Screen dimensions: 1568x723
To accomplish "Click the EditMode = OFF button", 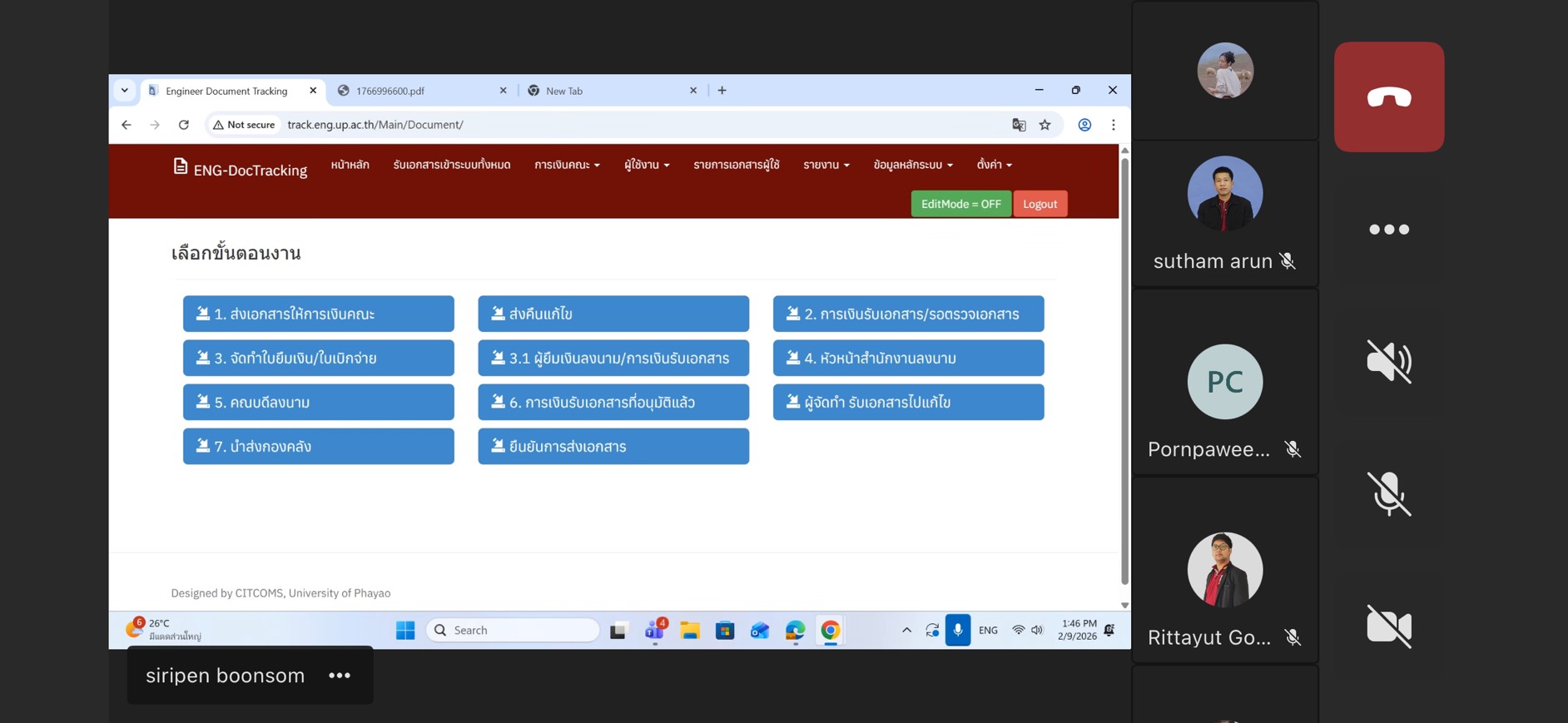I will (x=960, y=204).
